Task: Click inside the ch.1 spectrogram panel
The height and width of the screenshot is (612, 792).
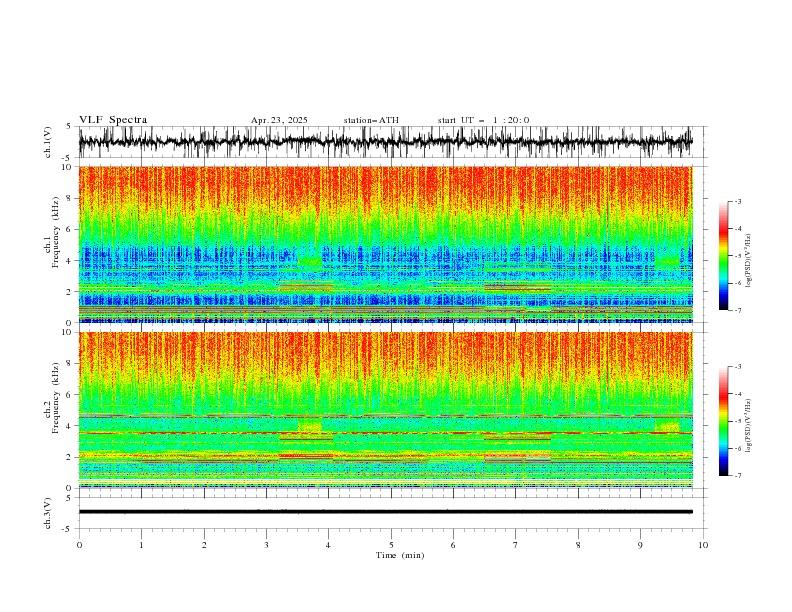Action: (385, 244)
